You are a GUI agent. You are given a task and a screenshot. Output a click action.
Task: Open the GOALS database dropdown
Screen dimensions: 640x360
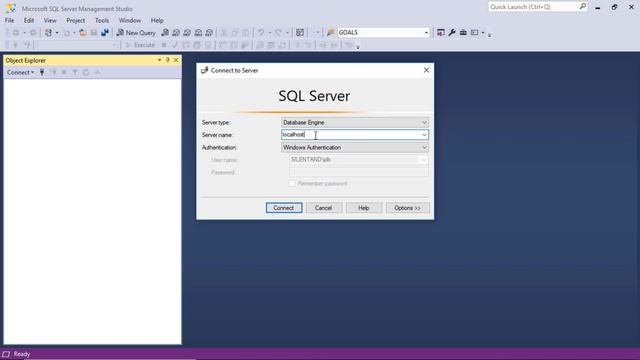coord(426,33)
